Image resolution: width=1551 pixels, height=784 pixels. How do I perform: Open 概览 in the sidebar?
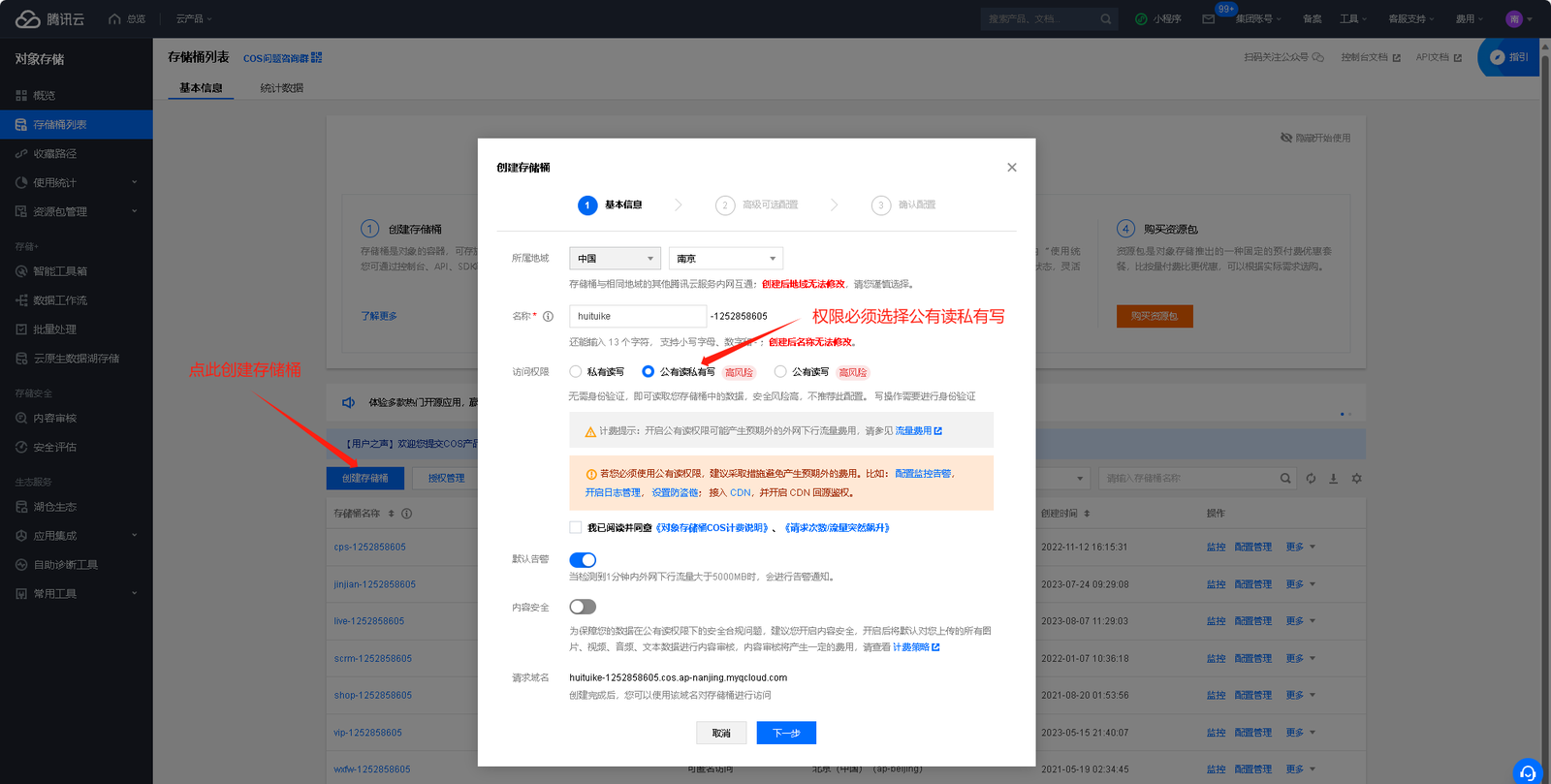click(x=77, y=95)
